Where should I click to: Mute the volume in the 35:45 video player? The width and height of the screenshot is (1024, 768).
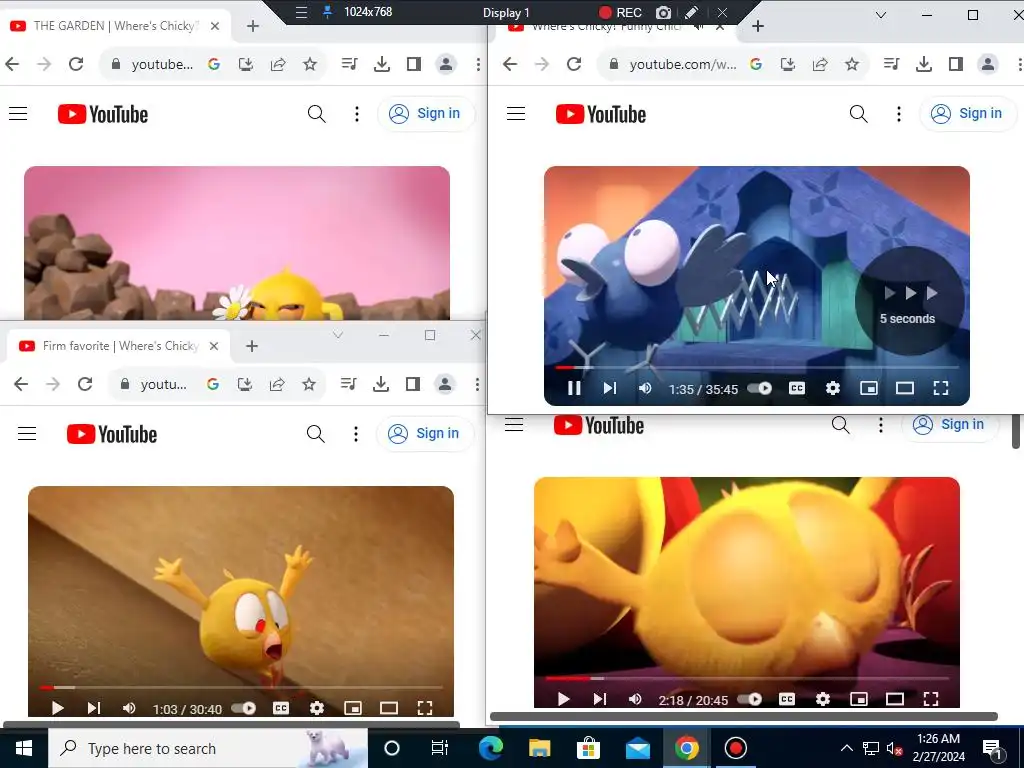tap(645, 389)
